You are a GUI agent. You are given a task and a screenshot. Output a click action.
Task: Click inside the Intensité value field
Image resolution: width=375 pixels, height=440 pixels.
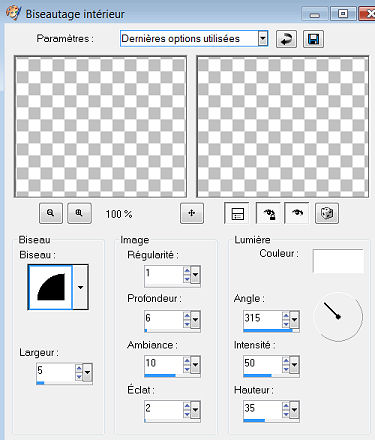(x=263, y=364)
